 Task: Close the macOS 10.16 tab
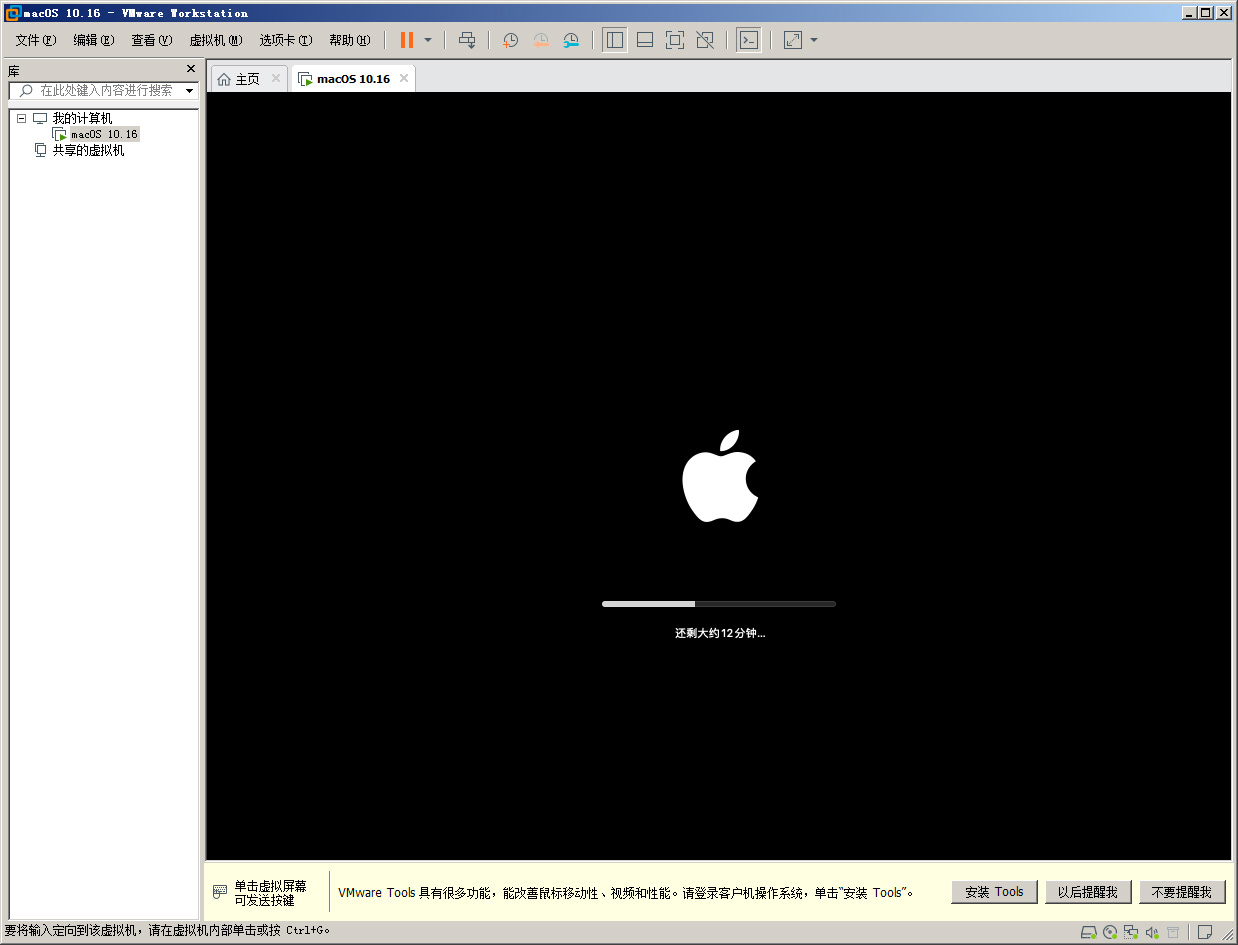404,78
